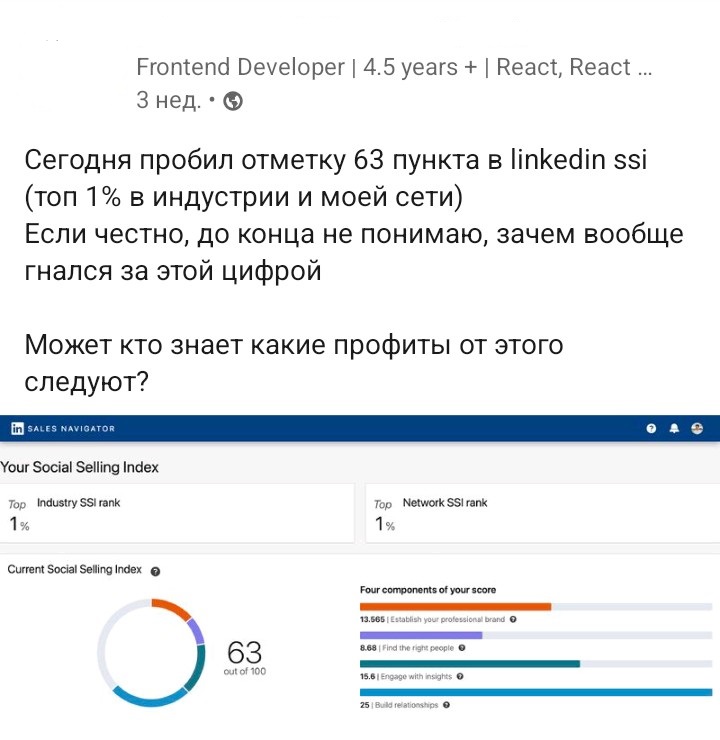Click info icon next to Engage with insights
Viewport: 720px width, 740px height.
[x=461, y=677]
